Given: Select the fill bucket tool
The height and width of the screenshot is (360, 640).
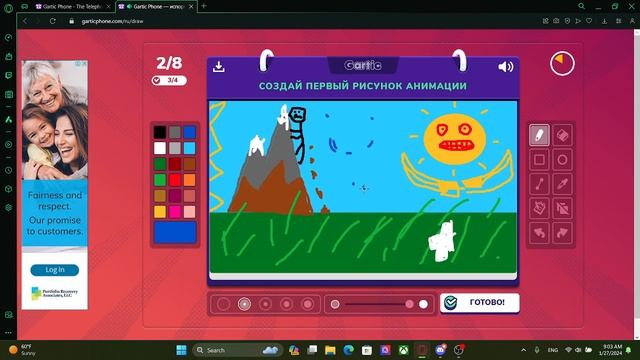Looking at the screenshot, I should pos(539,209).
